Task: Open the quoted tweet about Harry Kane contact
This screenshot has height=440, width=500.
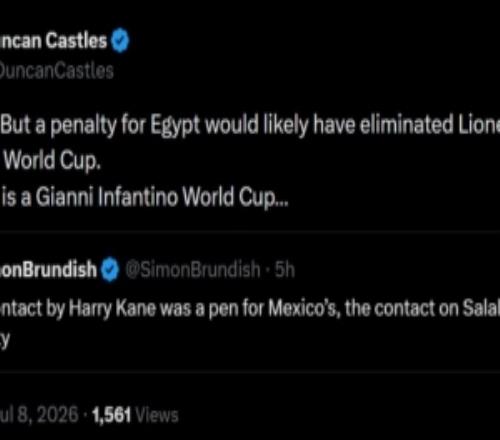Action: point(250,302)
